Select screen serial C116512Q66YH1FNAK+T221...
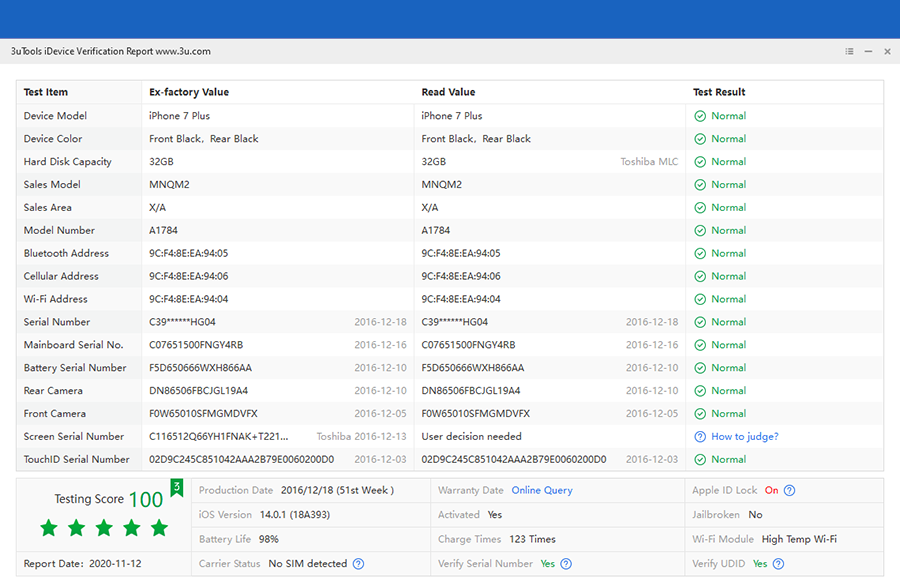Image resolution: width=900 pixels, height=582 pixels. pyautogui.click(x=219, y=437)
